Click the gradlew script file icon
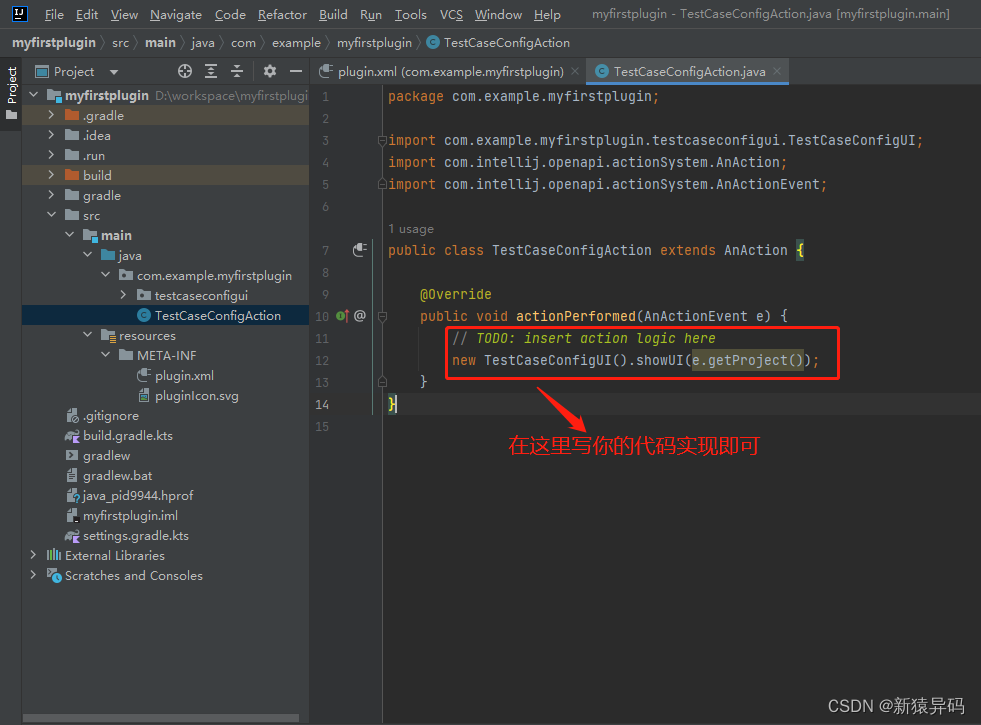Image resolution: width=981 pixels, height=725 pixels. click(x=72, y=455)
